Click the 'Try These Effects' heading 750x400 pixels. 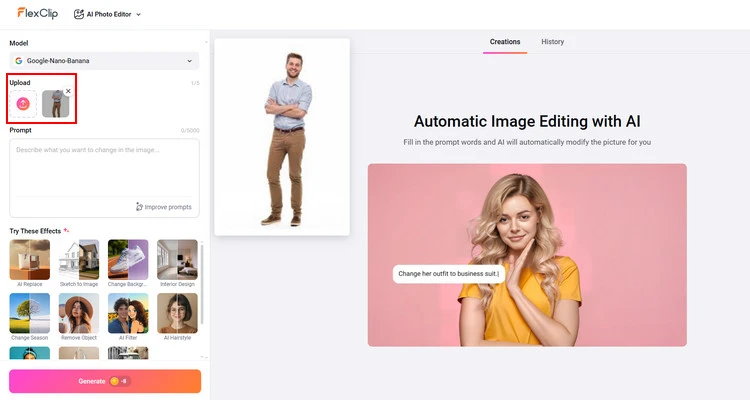click(35, 231)
